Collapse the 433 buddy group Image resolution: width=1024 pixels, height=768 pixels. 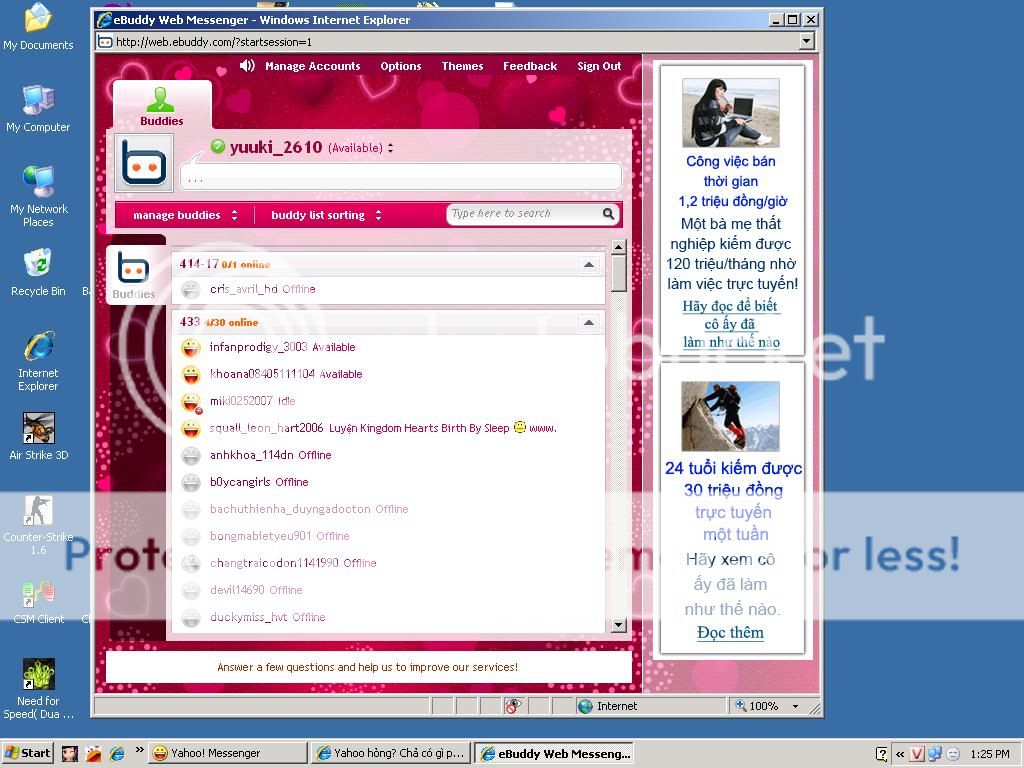pos(588,323)
